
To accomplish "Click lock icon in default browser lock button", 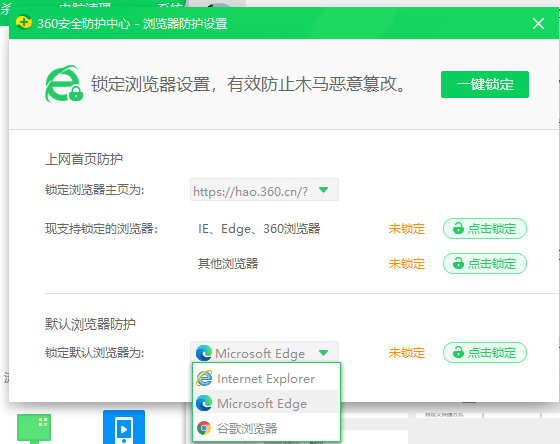I will coord(458,352).
